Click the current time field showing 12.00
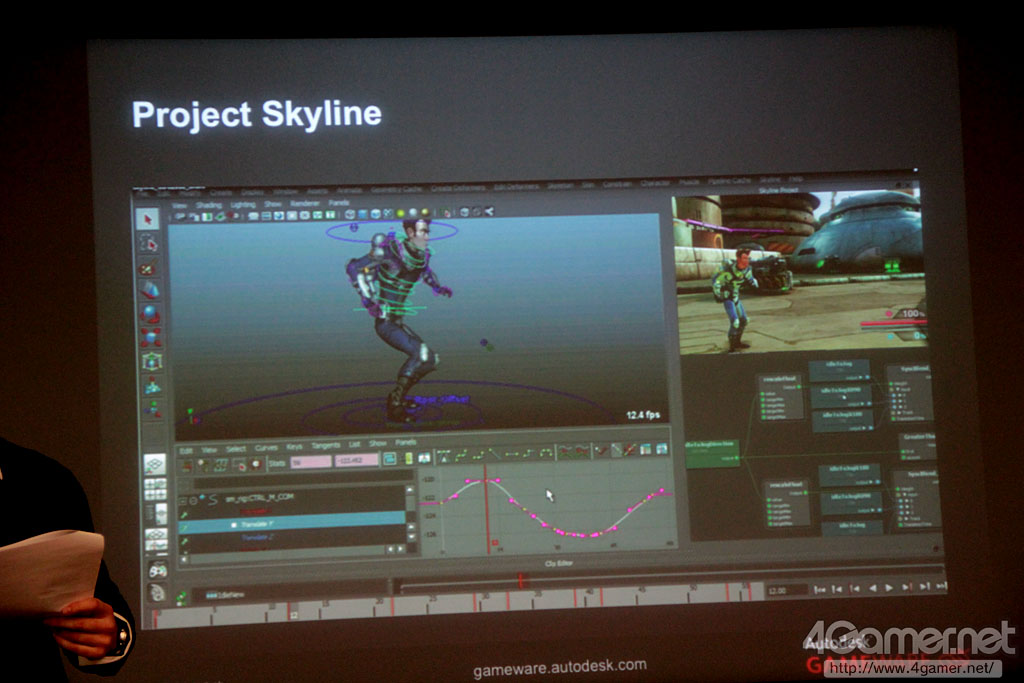The height and width of the screenshot is (683, 1024). tap(787, 590)
